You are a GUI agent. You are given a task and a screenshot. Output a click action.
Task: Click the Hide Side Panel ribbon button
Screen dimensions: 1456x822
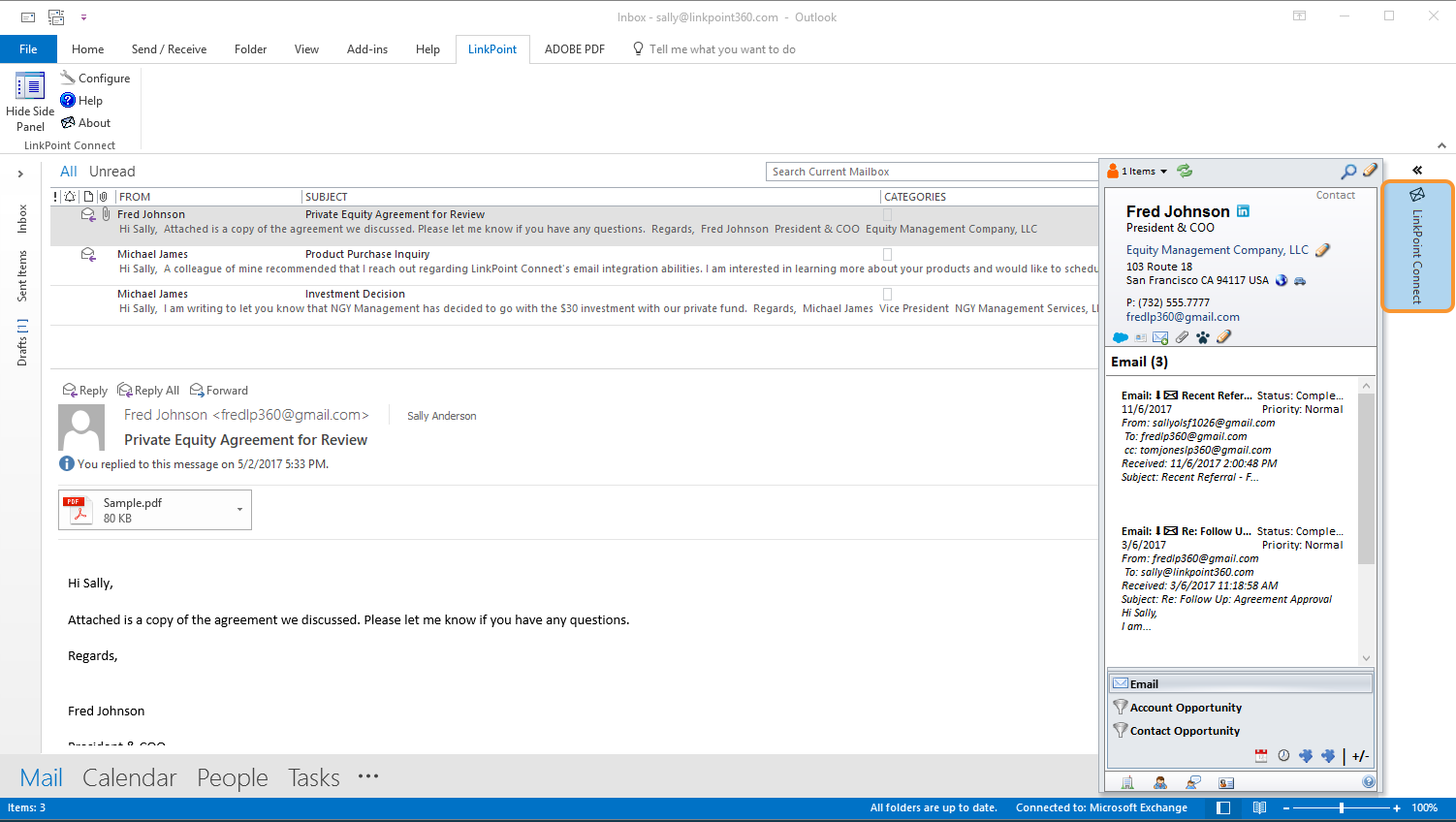[30, 101]
